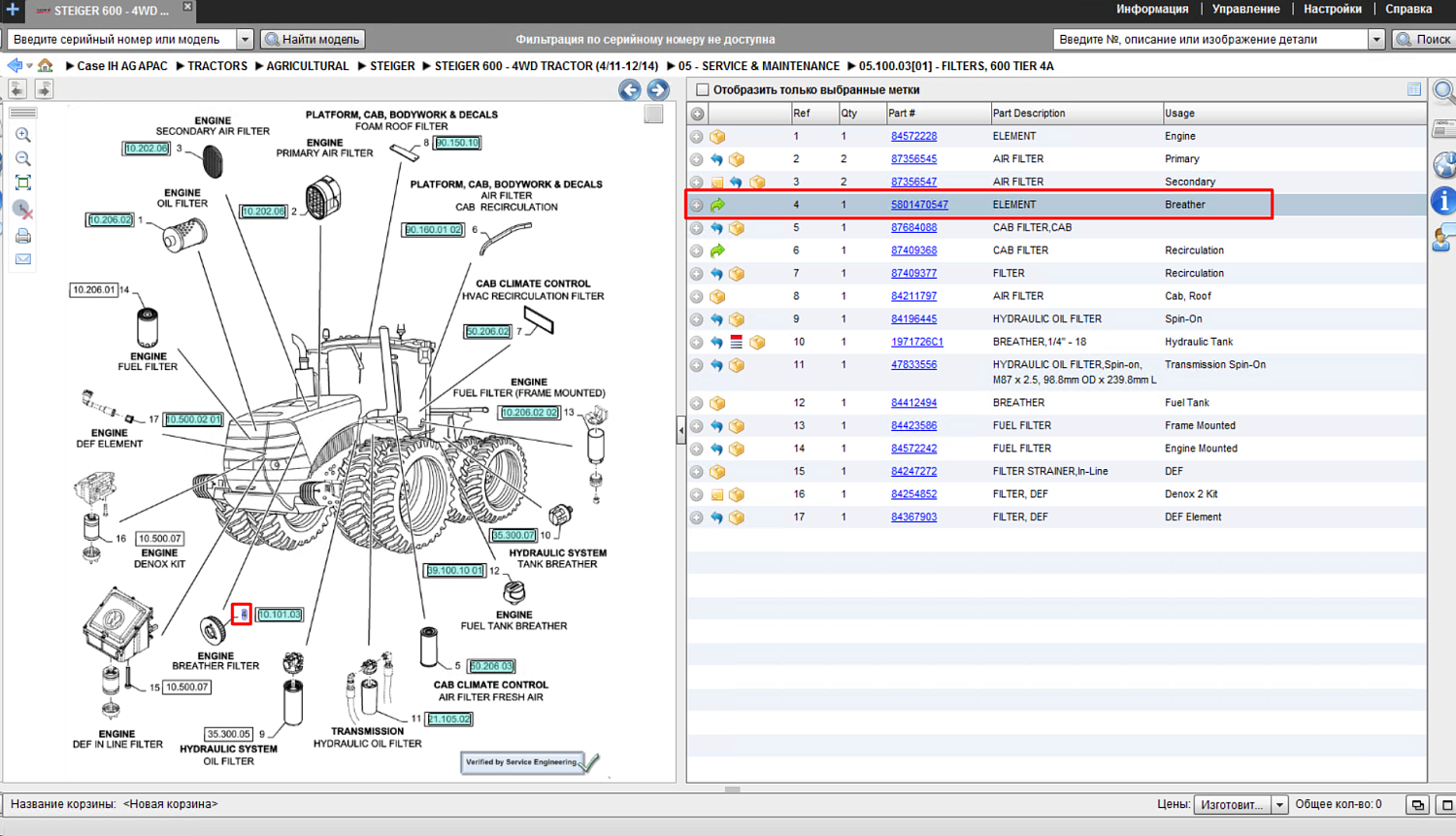Open part number link 84247272
The width and height of the screenshot is (1456, 836).
click(914, 472)
